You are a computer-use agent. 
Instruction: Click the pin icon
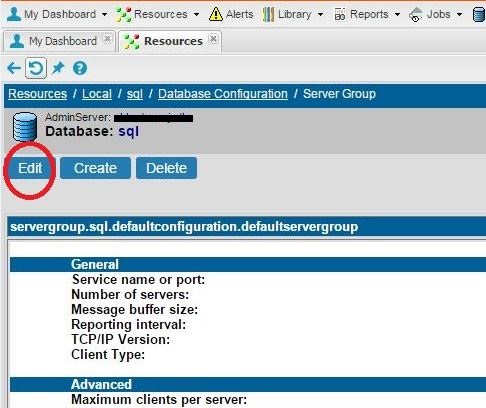58,68
